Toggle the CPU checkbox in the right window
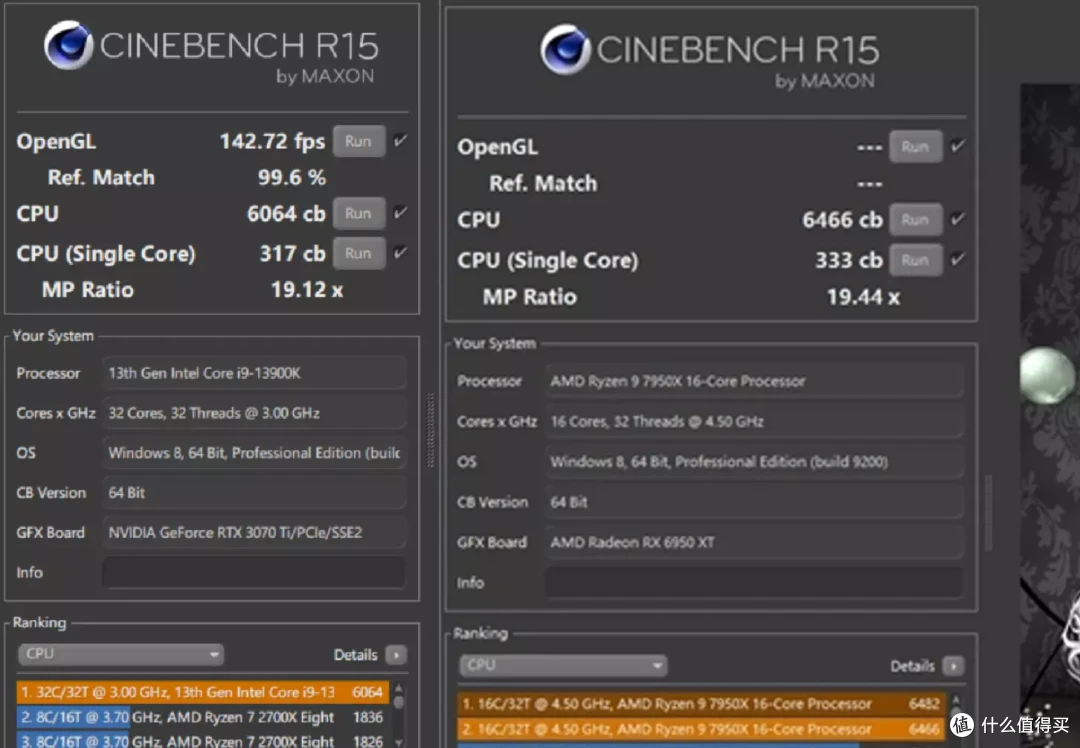The height and width of the screenshot is (748, 1080). (x=957, y=219)
